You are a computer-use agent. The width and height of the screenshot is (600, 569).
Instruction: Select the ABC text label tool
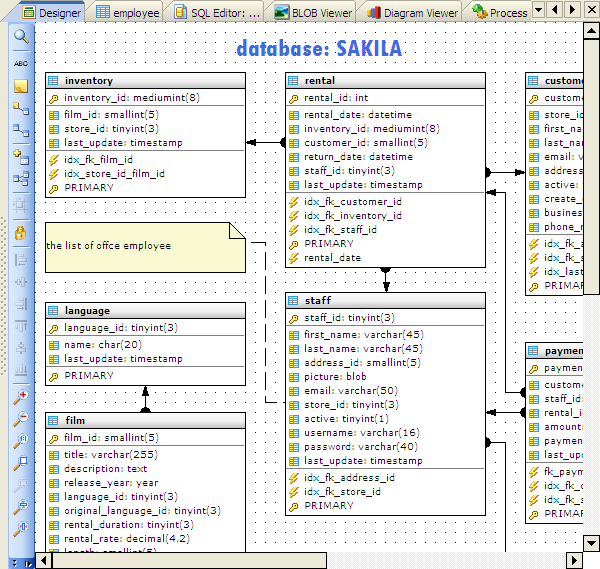pyautogui.click(x=21, y=64)
